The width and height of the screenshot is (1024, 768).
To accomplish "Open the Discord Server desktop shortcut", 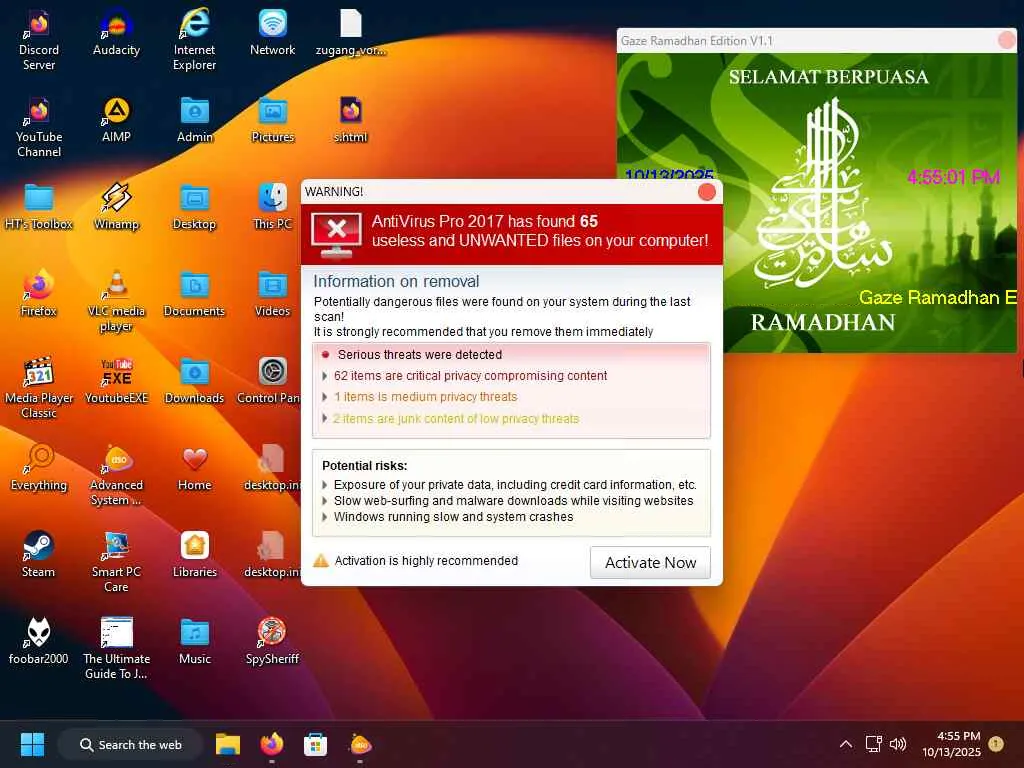I will [x=39, y=39].
